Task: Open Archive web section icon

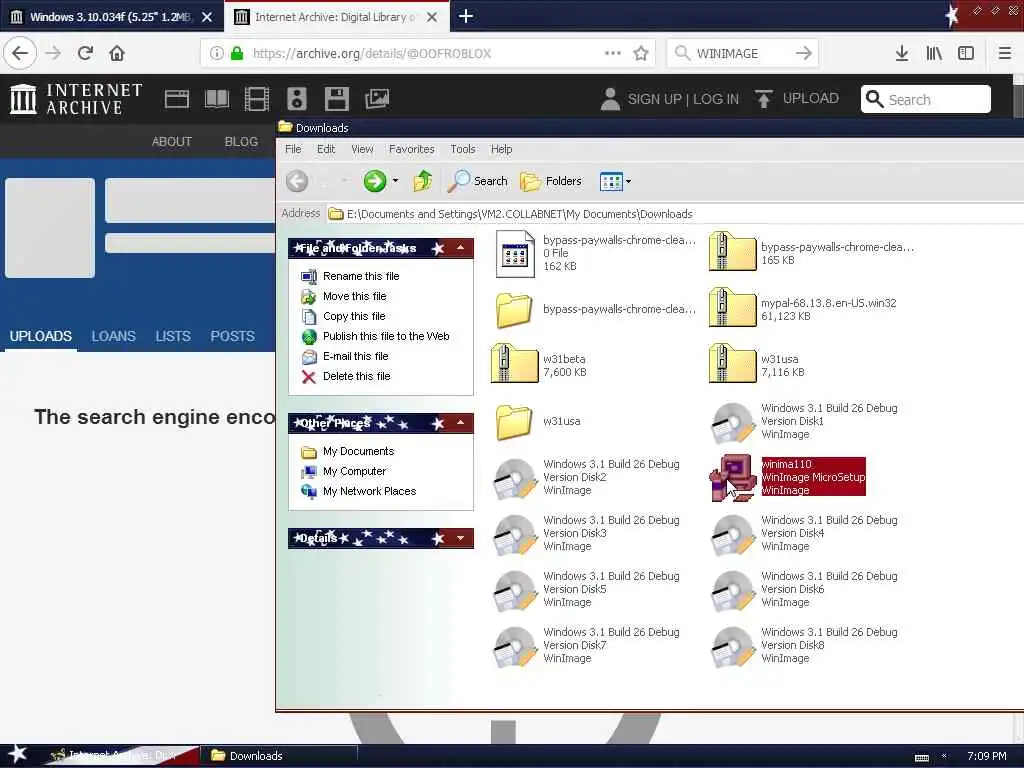Action: click(x=176, y=99)
